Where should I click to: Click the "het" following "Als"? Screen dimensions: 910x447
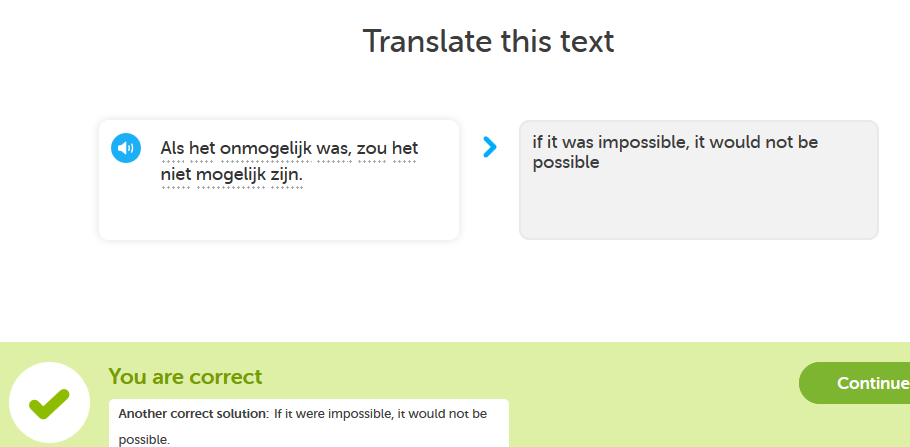(203, 148)
